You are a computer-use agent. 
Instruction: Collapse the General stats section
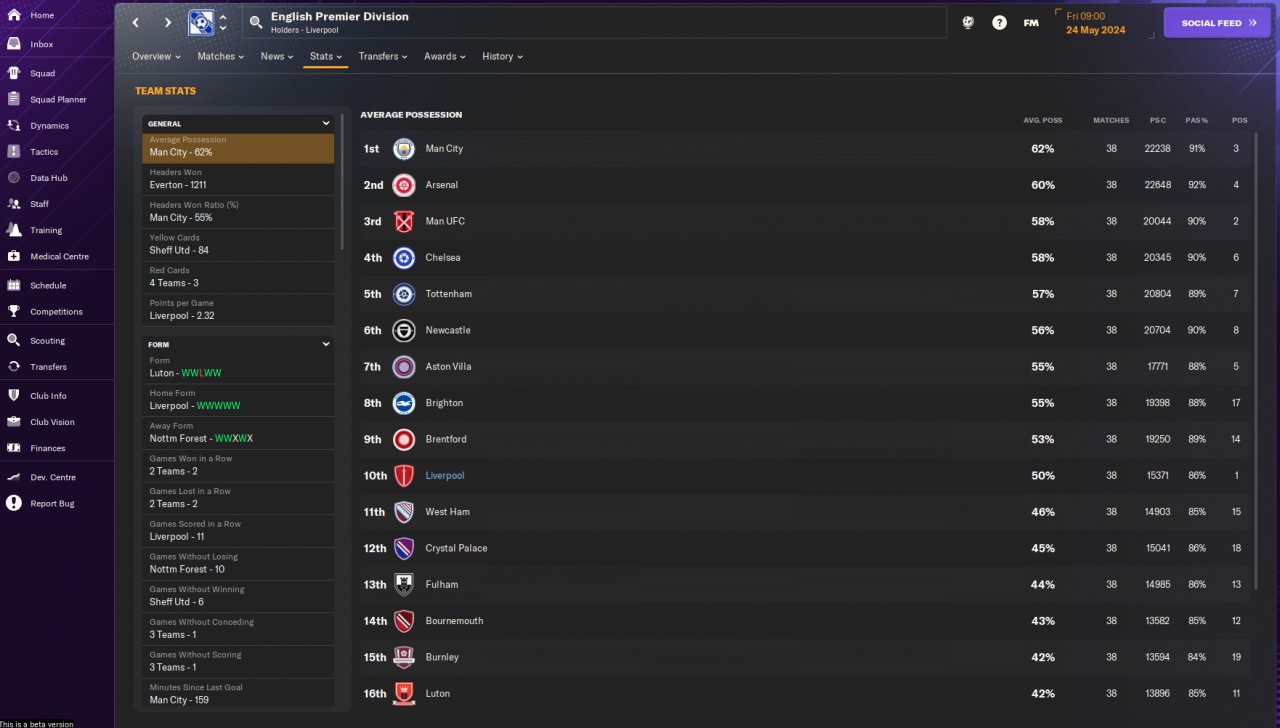click(x=326, y=124)
